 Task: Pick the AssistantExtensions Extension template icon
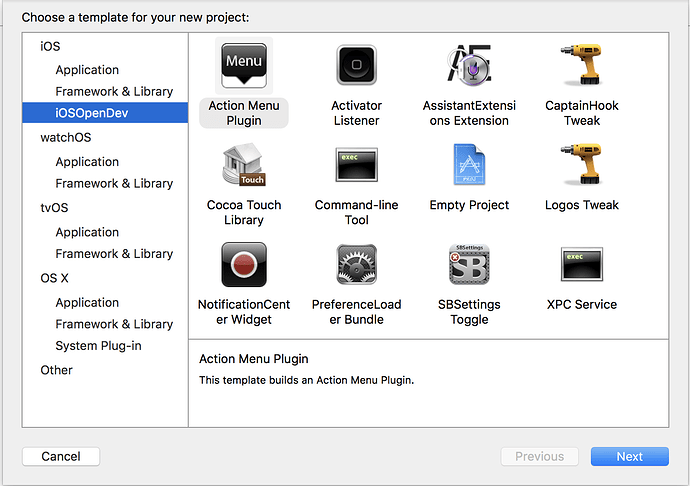[469, 65]
